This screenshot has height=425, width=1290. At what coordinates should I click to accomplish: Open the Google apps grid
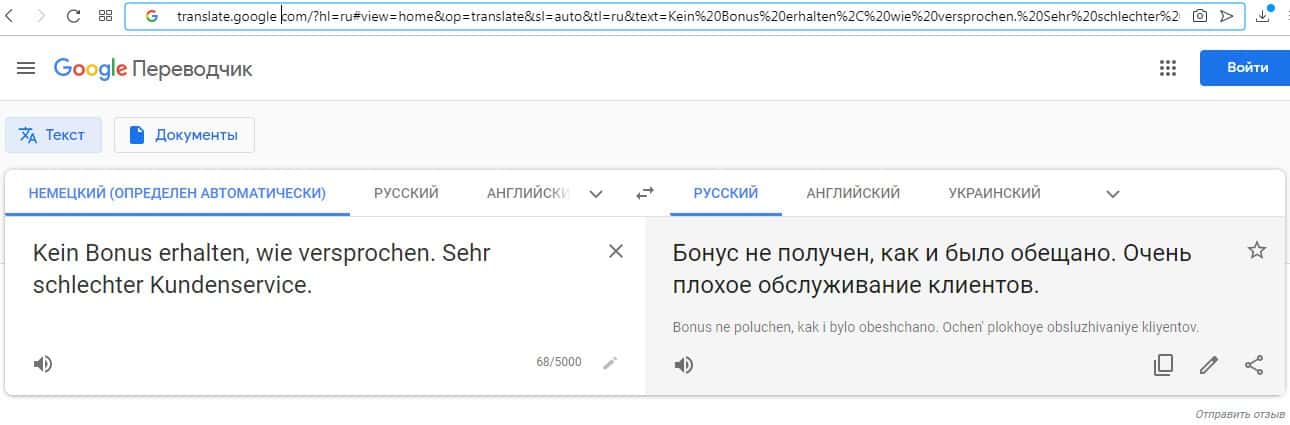1167,68
